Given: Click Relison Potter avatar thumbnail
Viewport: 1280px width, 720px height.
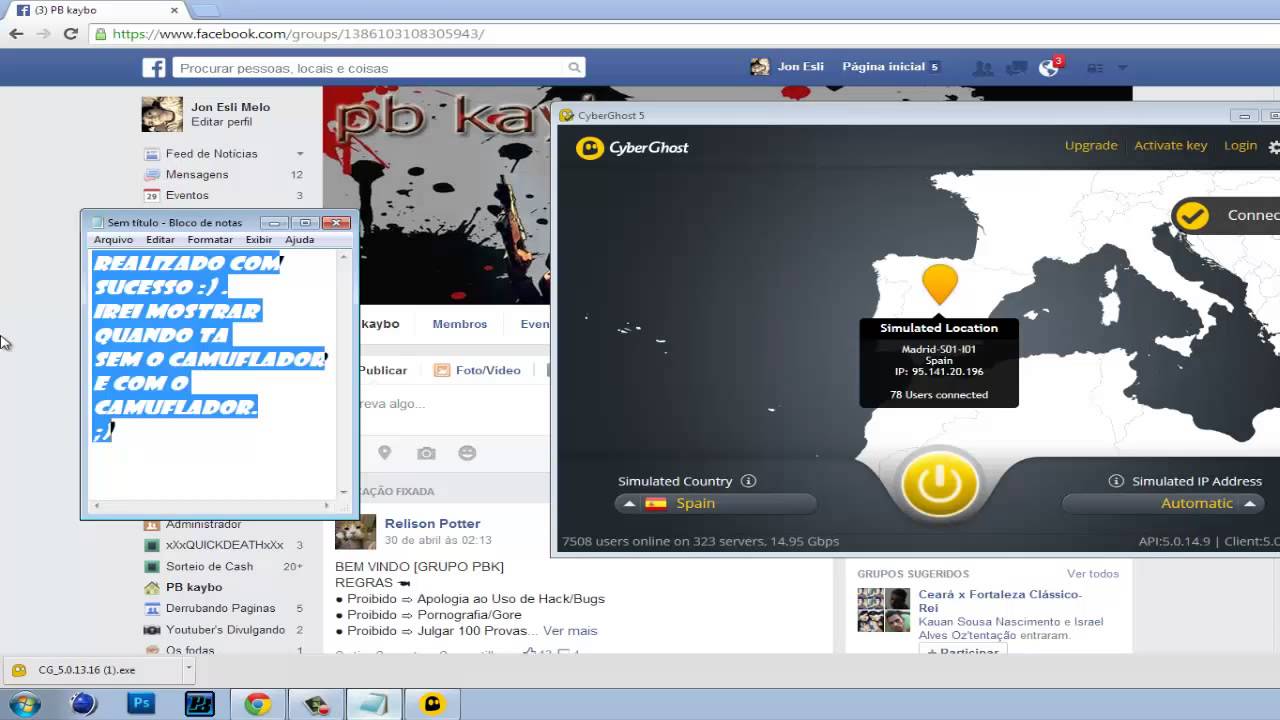Looking at the screenshot, I should [x=355, y=532].
